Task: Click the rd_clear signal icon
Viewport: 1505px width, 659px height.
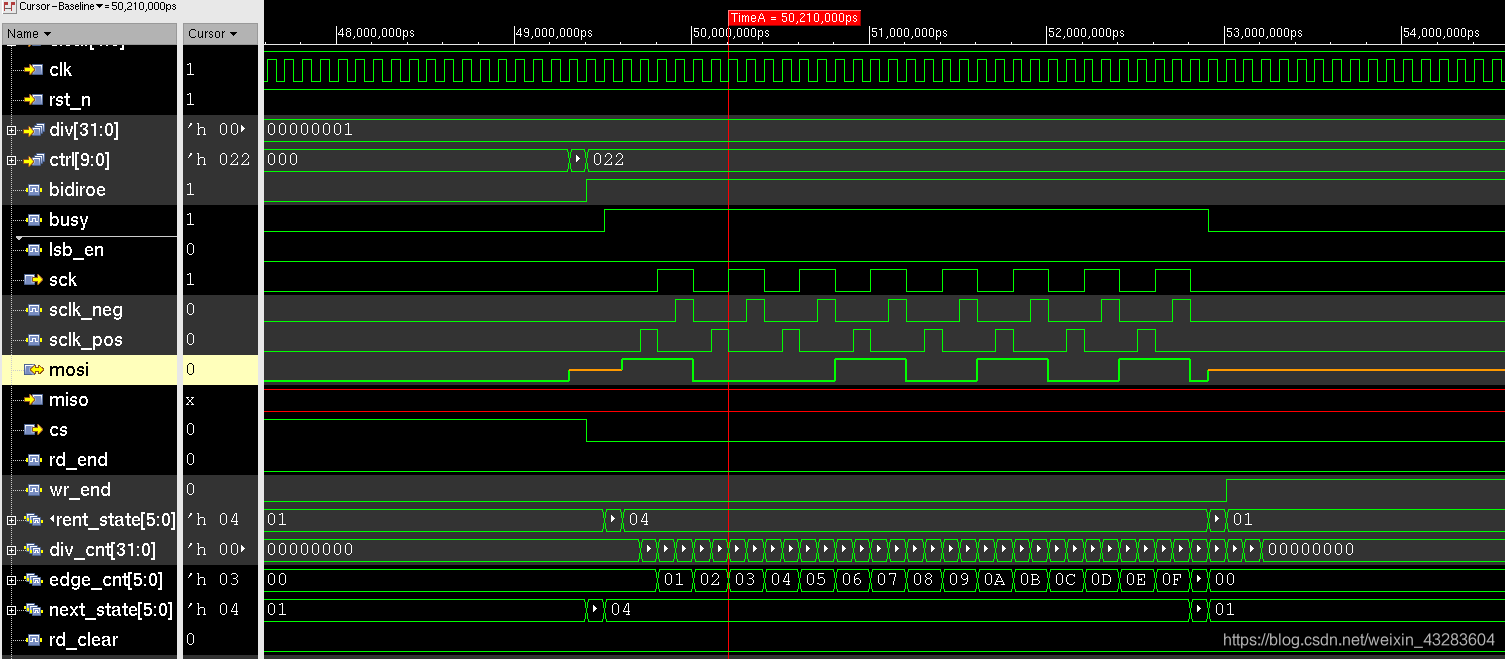Action: click(34, 640)
